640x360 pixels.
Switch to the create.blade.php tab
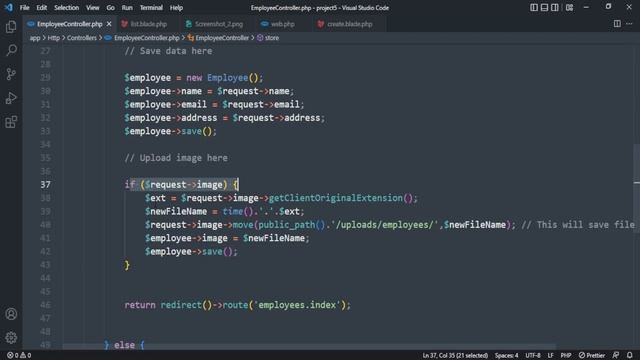click(349, 24)
